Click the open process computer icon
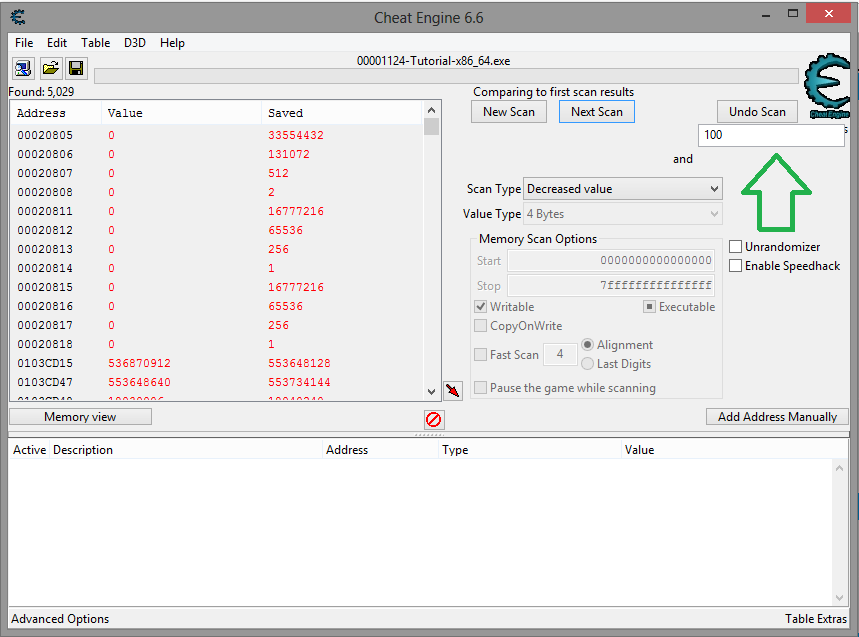The image size is (859, 637). point(23,69)
